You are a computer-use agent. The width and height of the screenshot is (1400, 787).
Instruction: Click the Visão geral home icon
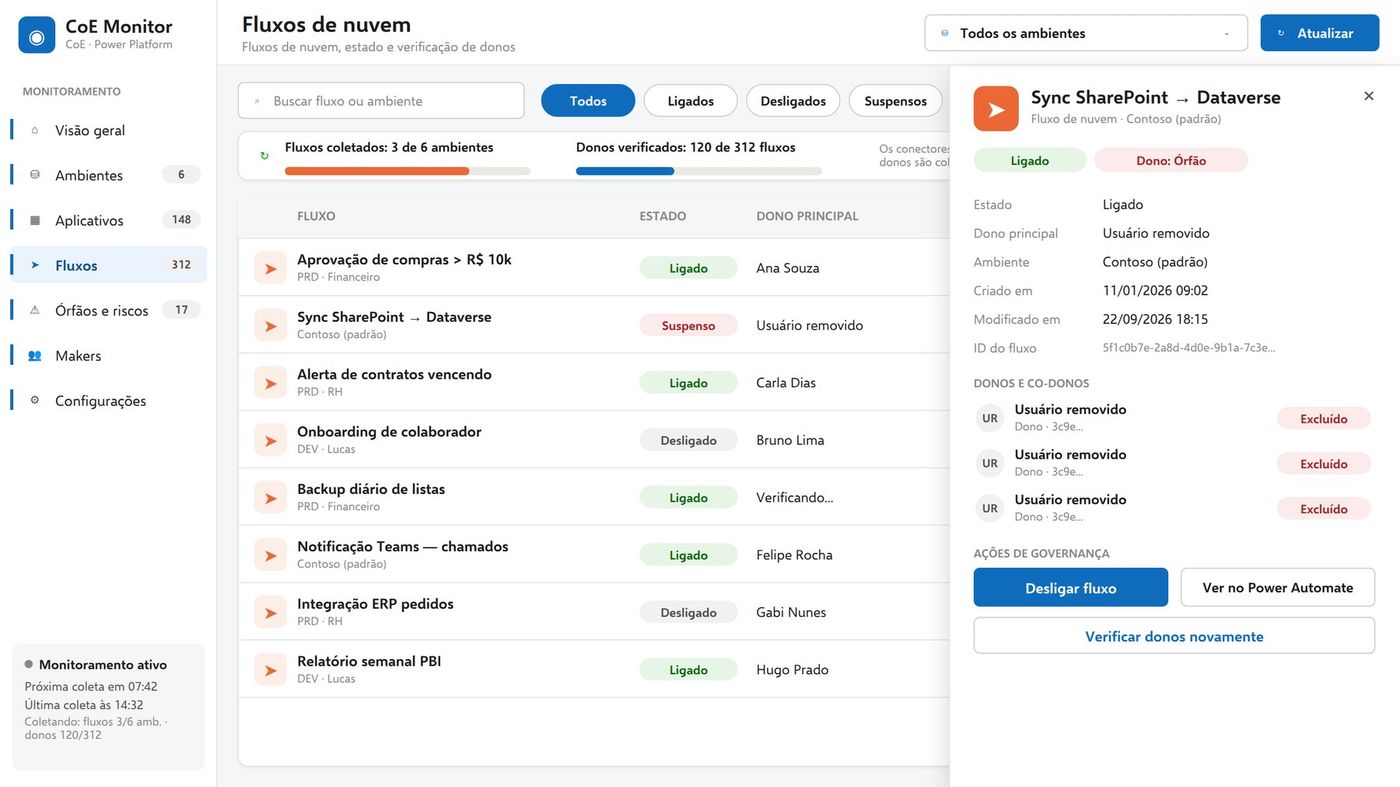[35, 130]
